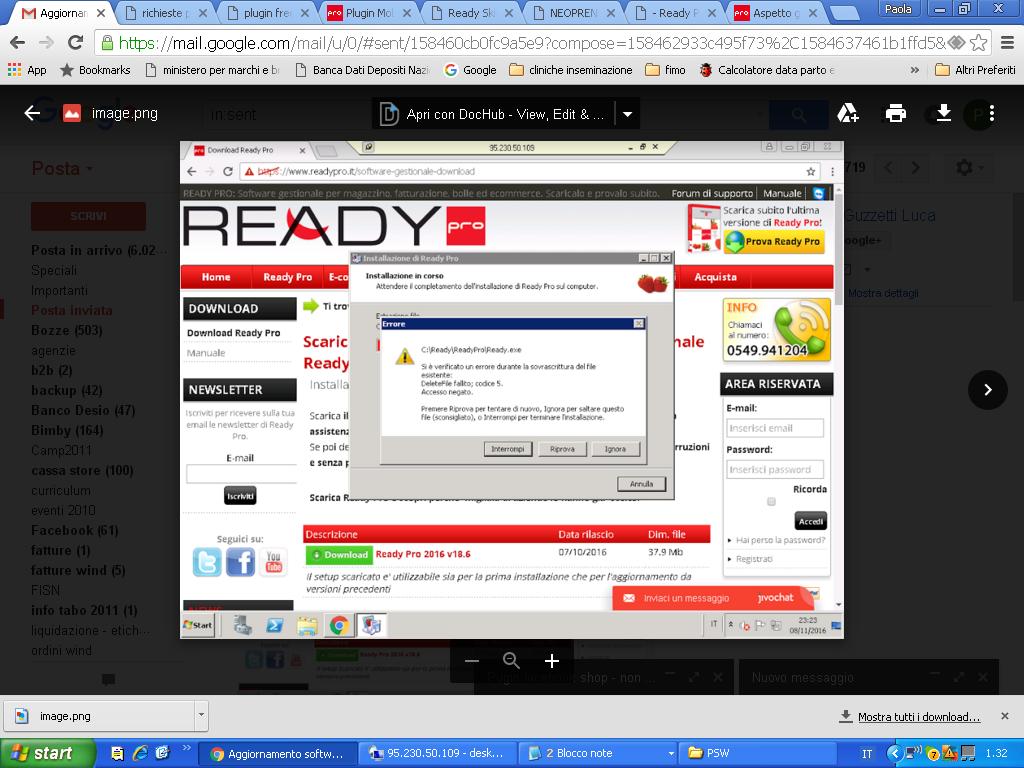Switch to the Aggiornamento Gmail tab
The image size is (1024, 768).
63,12
